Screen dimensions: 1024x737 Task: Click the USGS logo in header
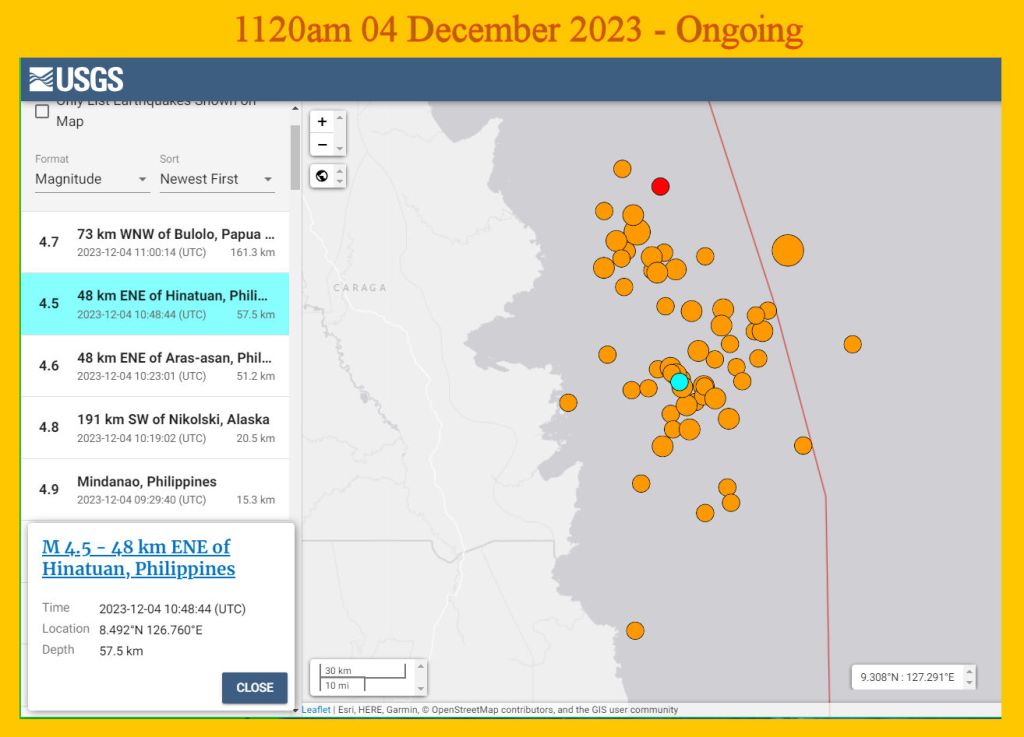coord(76,80)
